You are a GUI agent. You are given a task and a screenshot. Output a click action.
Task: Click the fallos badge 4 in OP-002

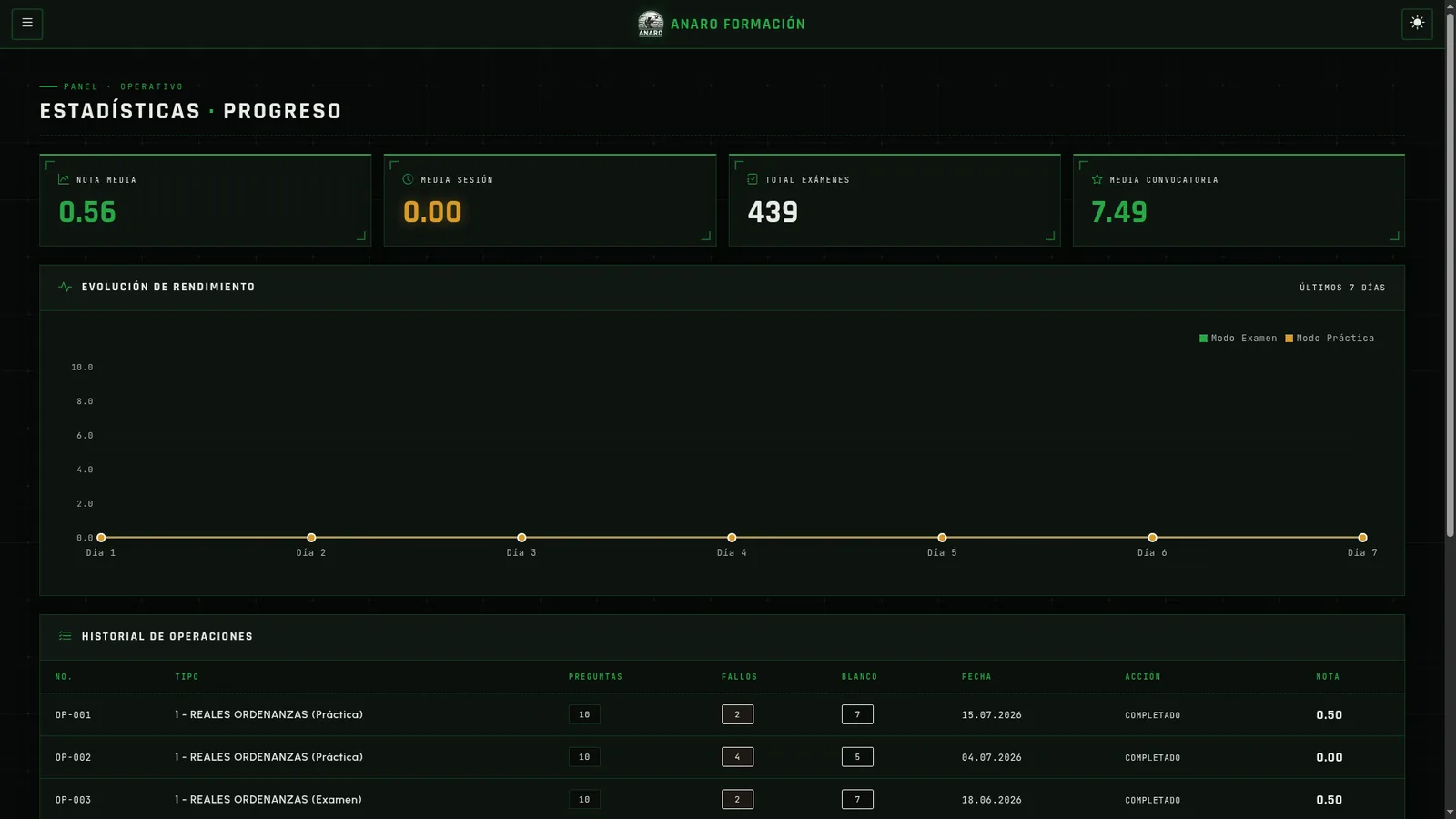click(x=737, y=757)
